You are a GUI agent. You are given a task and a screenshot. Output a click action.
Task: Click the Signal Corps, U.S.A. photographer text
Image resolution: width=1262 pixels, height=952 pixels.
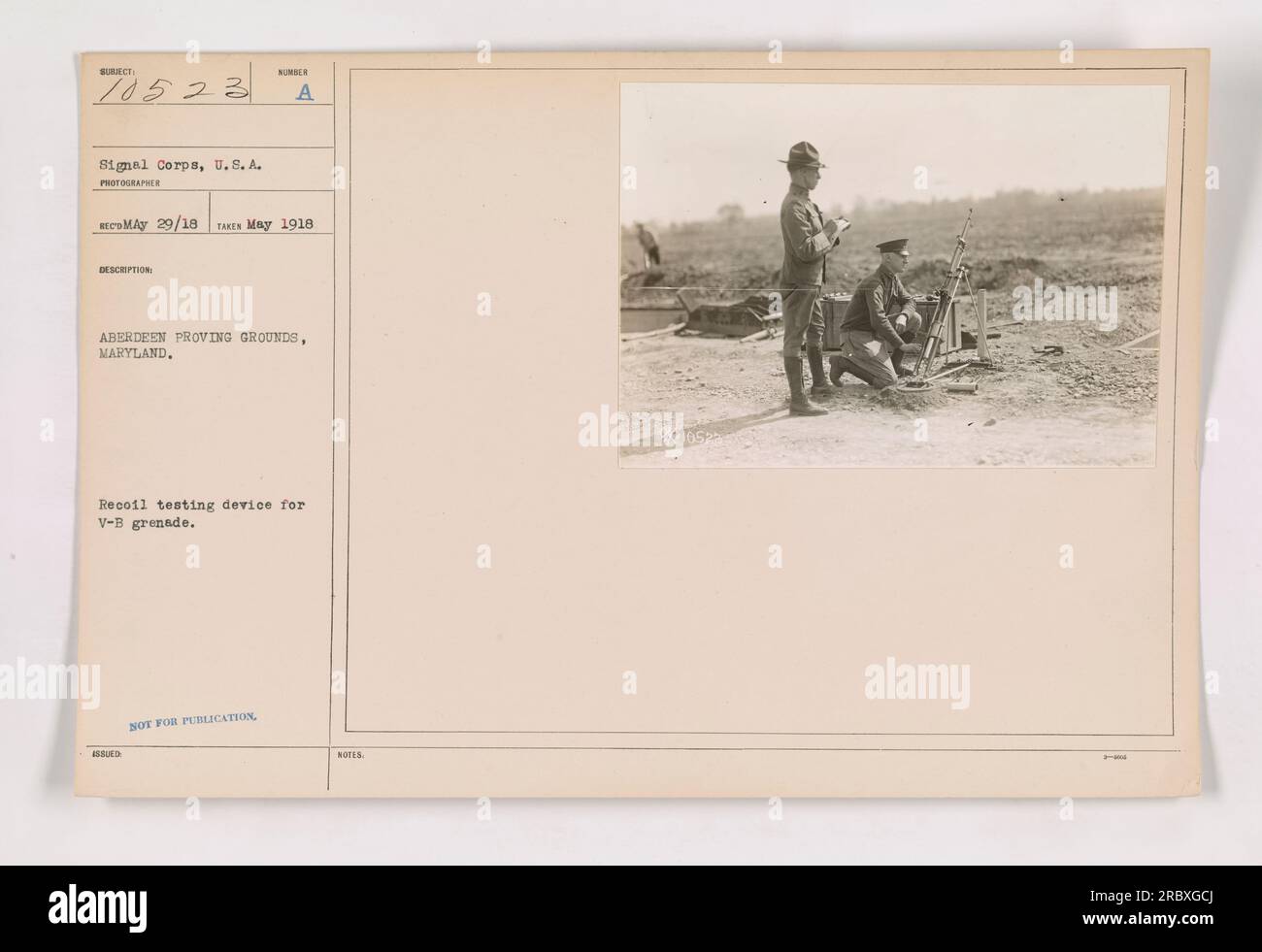pyautogui.click(x=170, y=166)
